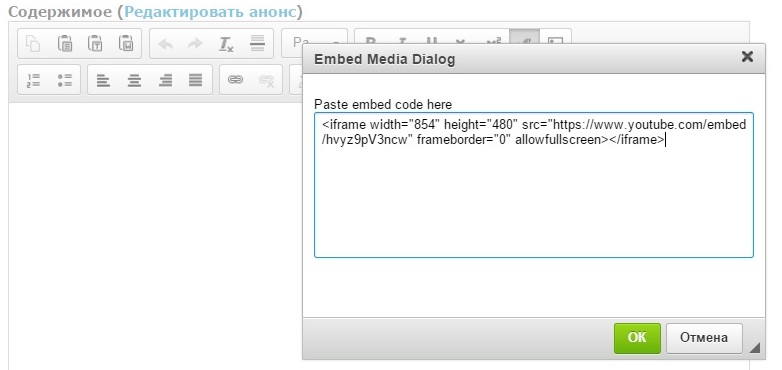The height and width of the screenshot is (370, 782).
Task: Open the paragraph format dropdown
Action: pyautogui.click(x=314, y=44)
